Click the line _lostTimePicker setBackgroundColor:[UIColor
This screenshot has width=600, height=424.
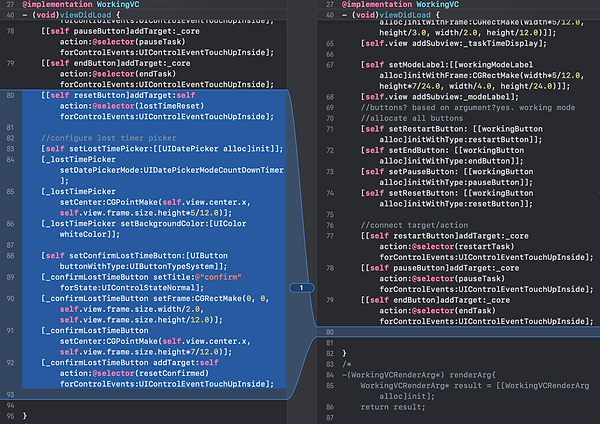pyautogui.click(x=143, y=224)
